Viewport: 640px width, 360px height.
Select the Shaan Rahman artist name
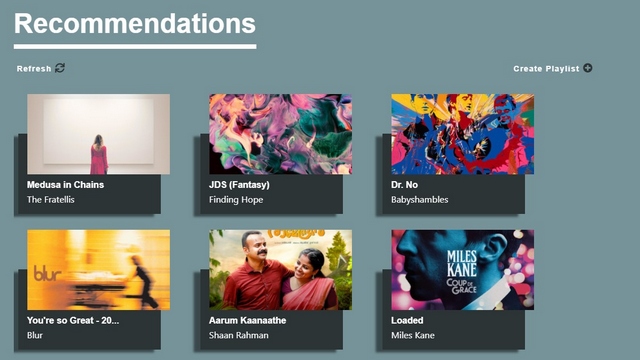[x=239, y=335]
